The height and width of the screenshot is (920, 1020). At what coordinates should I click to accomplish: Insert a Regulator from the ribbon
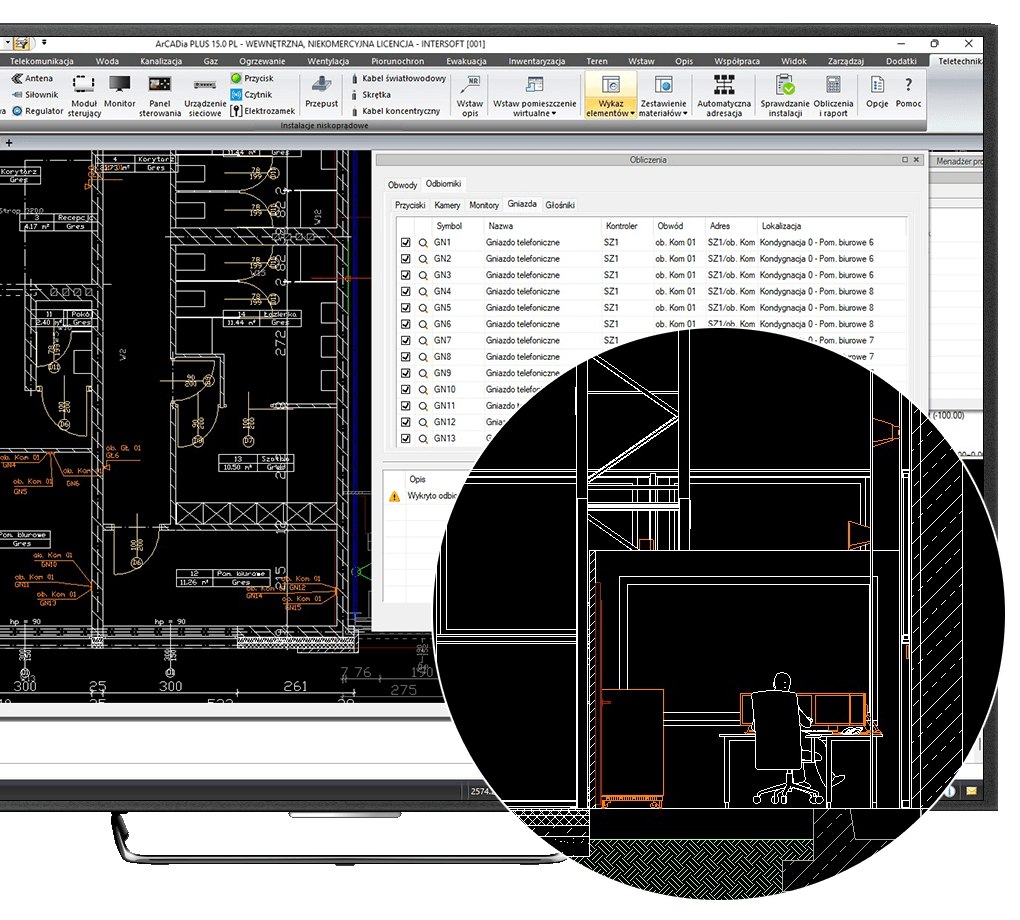click(x=38, y=111)
